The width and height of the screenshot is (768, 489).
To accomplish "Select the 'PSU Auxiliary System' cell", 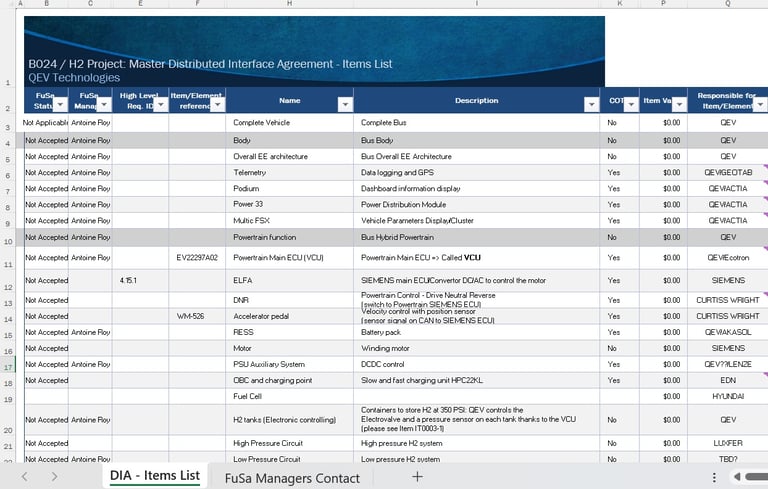I will click(289, 364).
